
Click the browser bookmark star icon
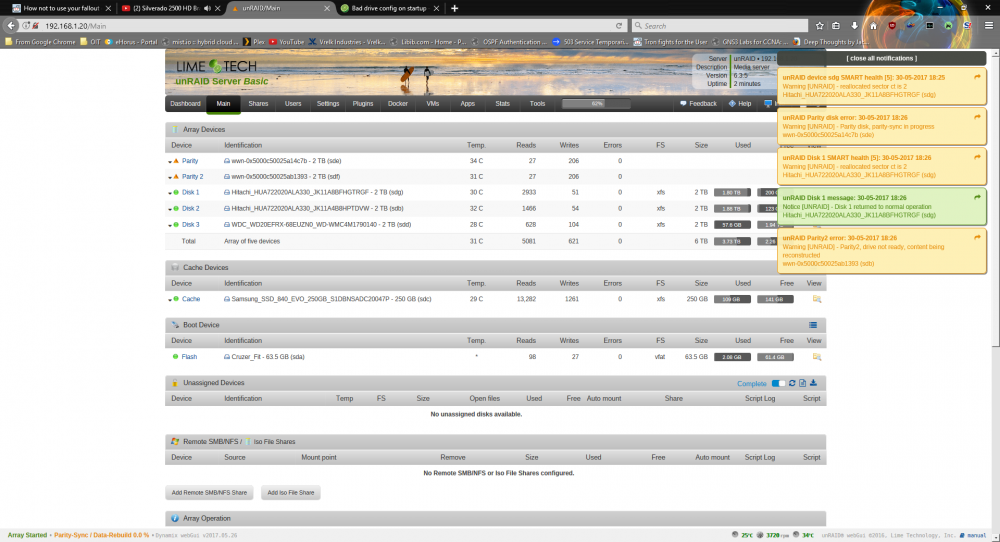click(820, 26)
